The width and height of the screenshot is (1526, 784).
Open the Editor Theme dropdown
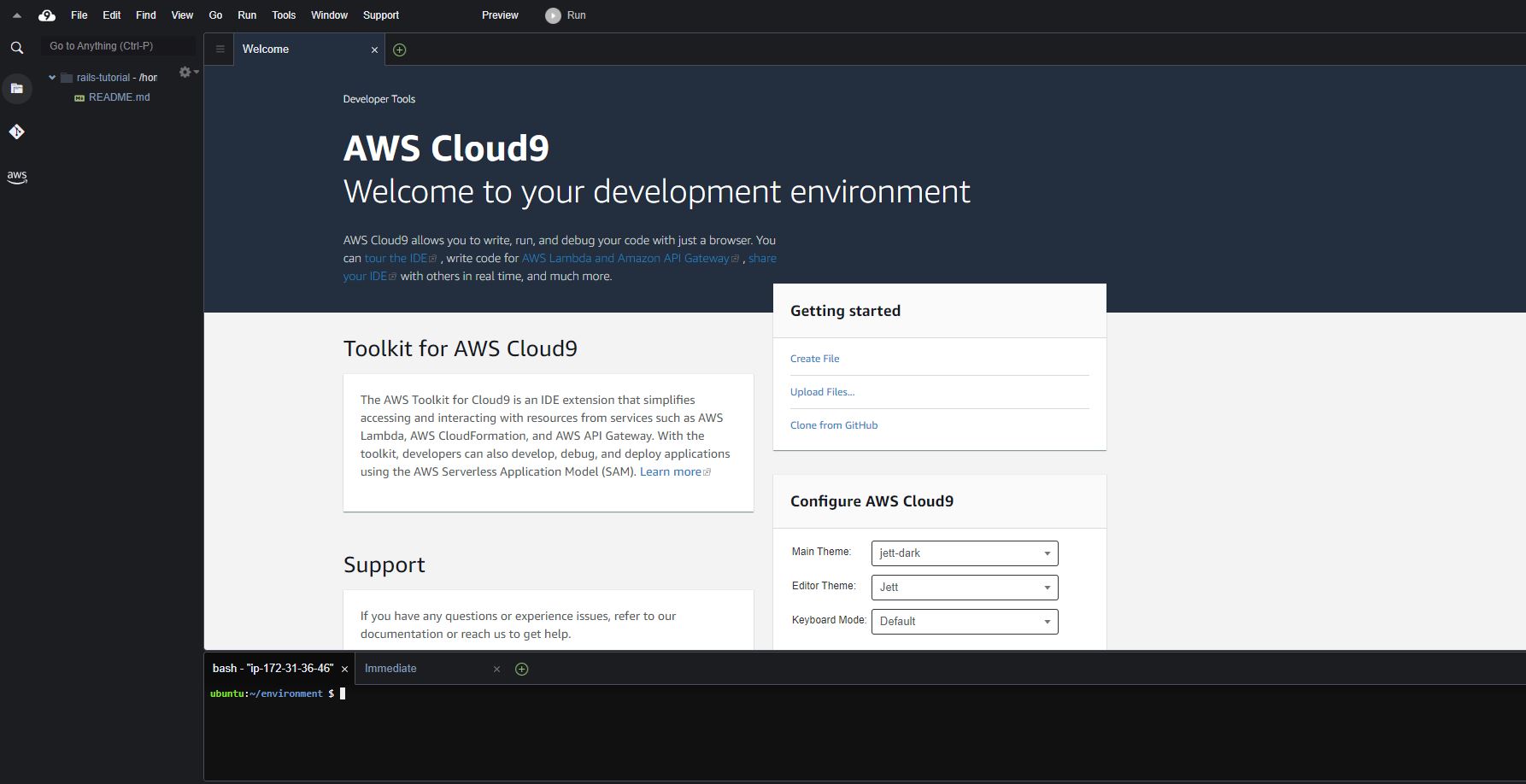click(964, 588)
